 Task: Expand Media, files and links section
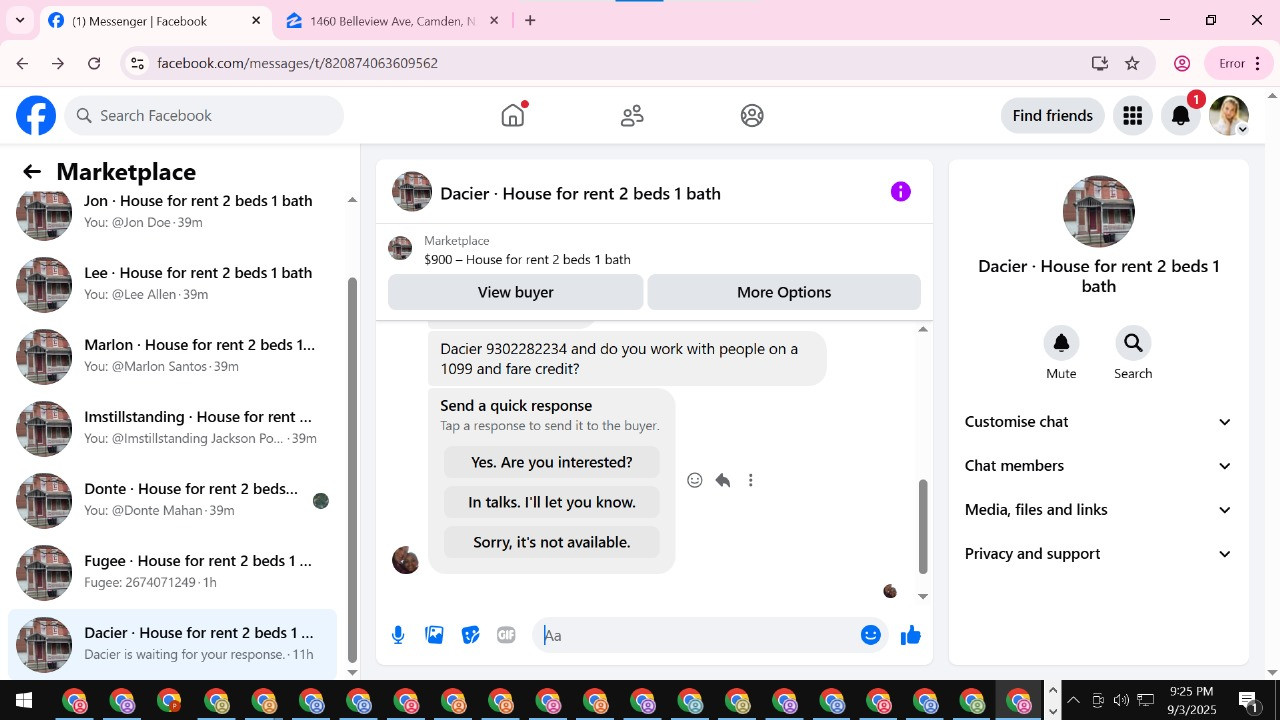[1098, 510]
